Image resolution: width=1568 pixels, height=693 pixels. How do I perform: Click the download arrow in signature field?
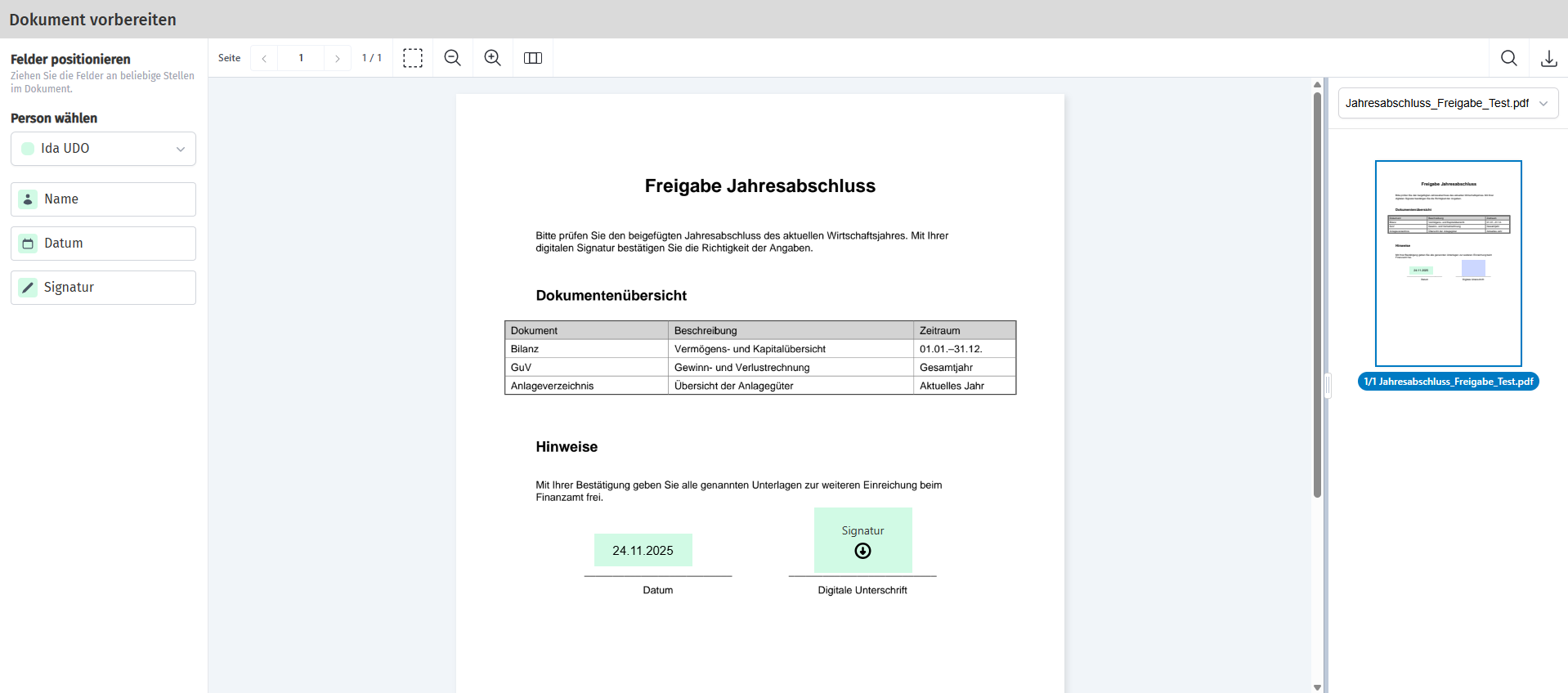(x=862, y=551)
